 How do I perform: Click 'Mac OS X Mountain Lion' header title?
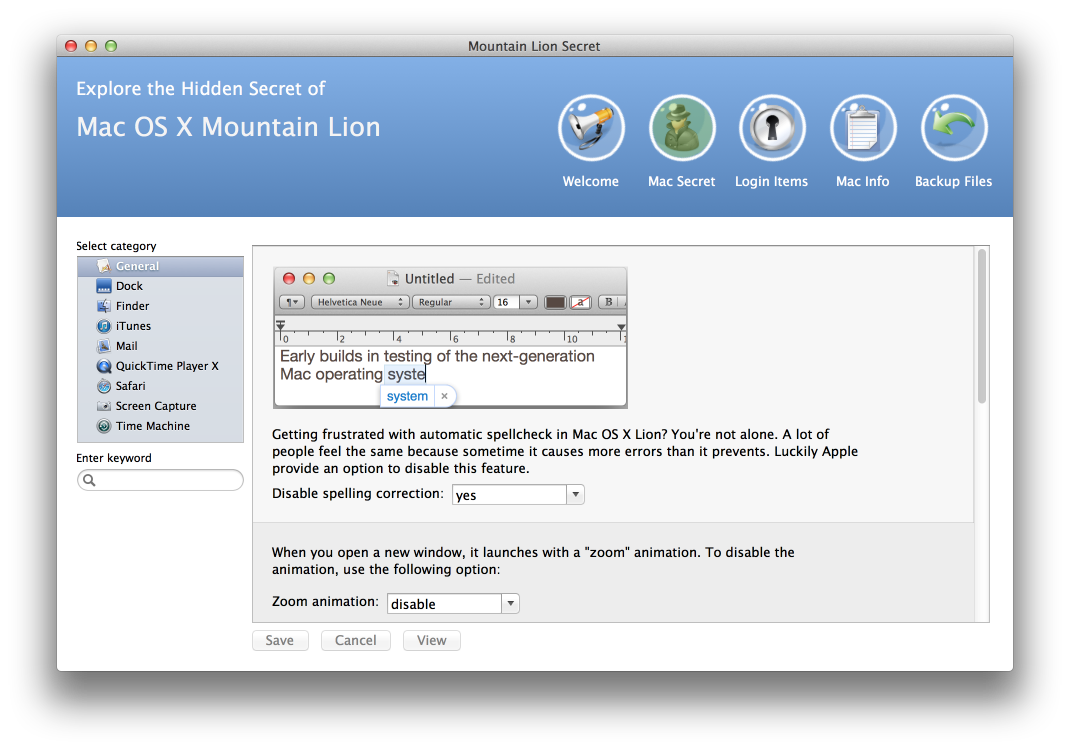coord(228,127)
